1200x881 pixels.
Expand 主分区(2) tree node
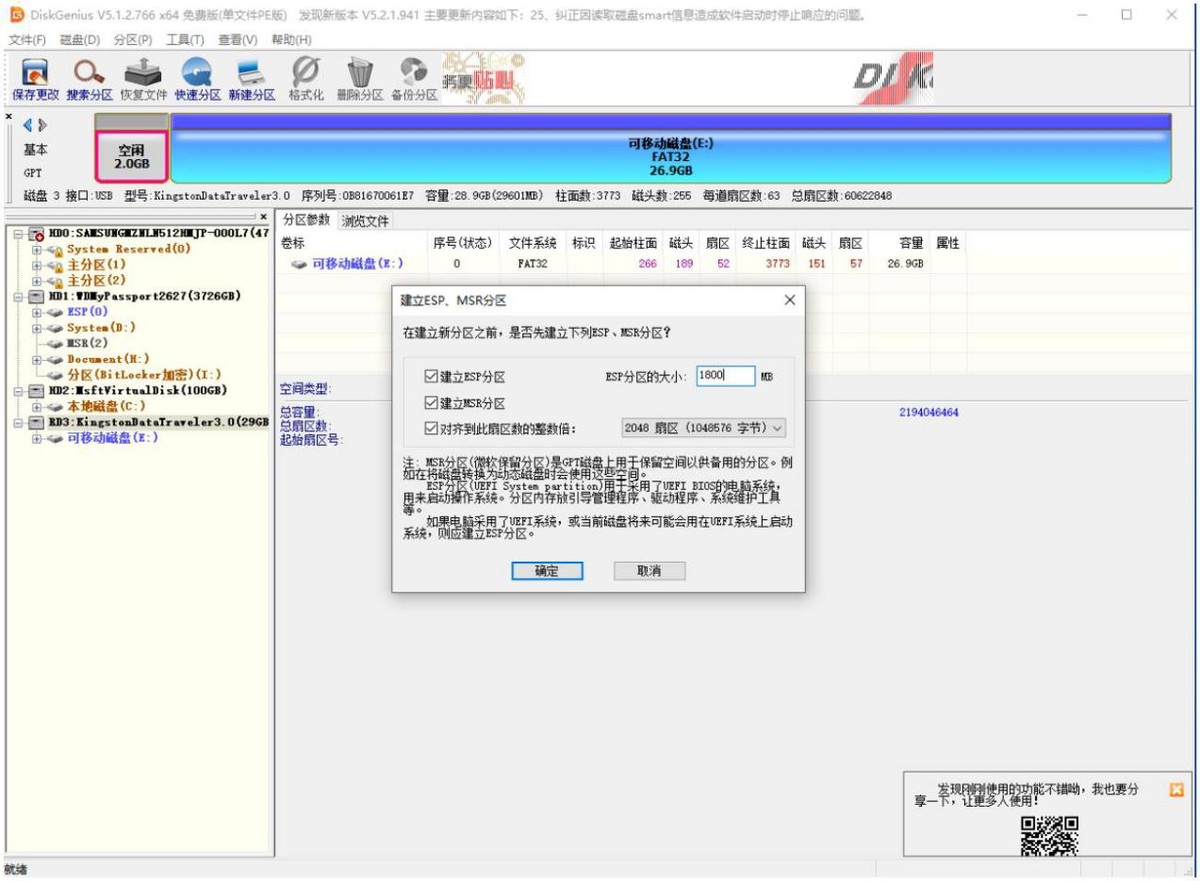pyautogui.click(x=36, y=280)
